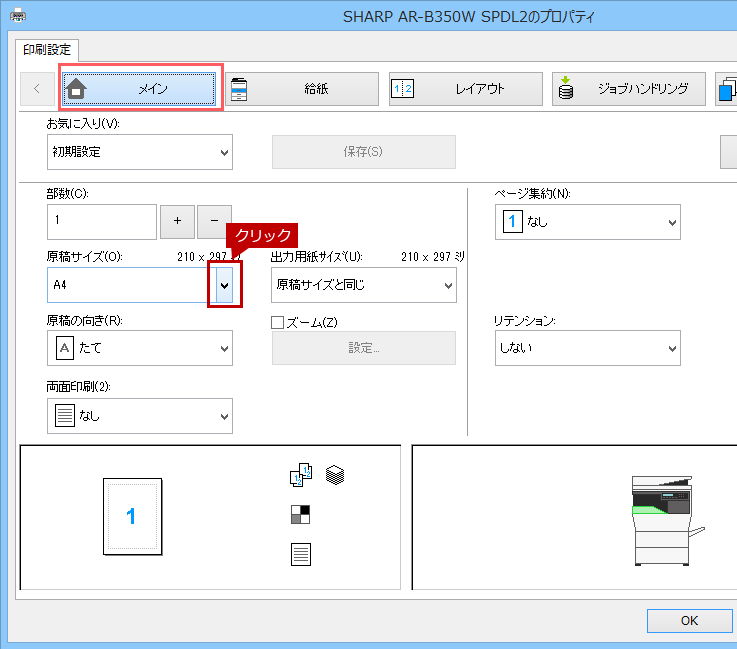Click the page preview thumbnail numbered 1

click(133, 516)
